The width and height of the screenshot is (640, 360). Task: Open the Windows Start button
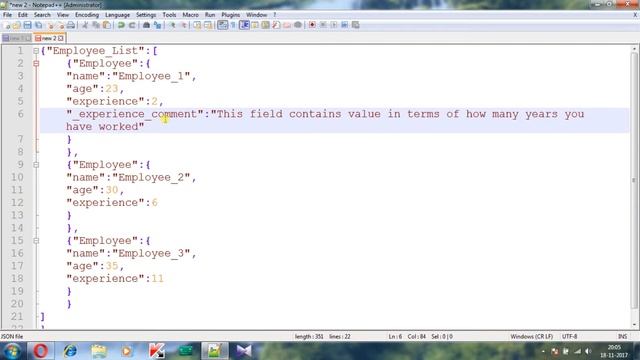pyautogui.click(x=12, y=351)
